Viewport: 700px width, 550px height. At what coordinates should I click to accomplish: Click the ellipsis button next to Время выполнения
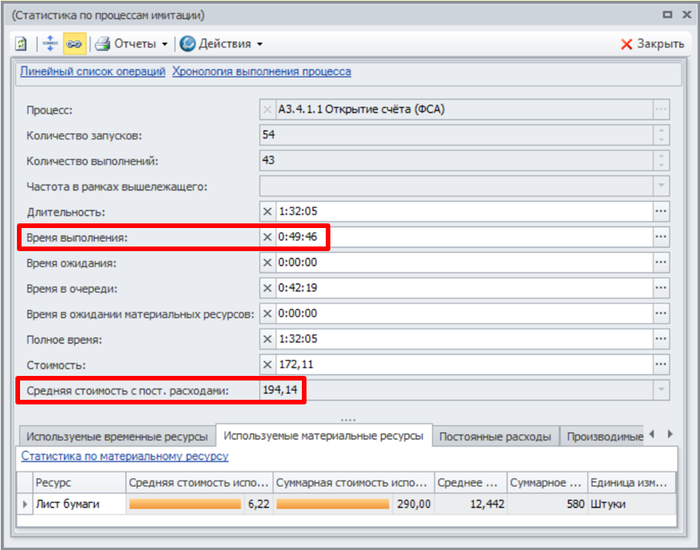click(660, 237)
